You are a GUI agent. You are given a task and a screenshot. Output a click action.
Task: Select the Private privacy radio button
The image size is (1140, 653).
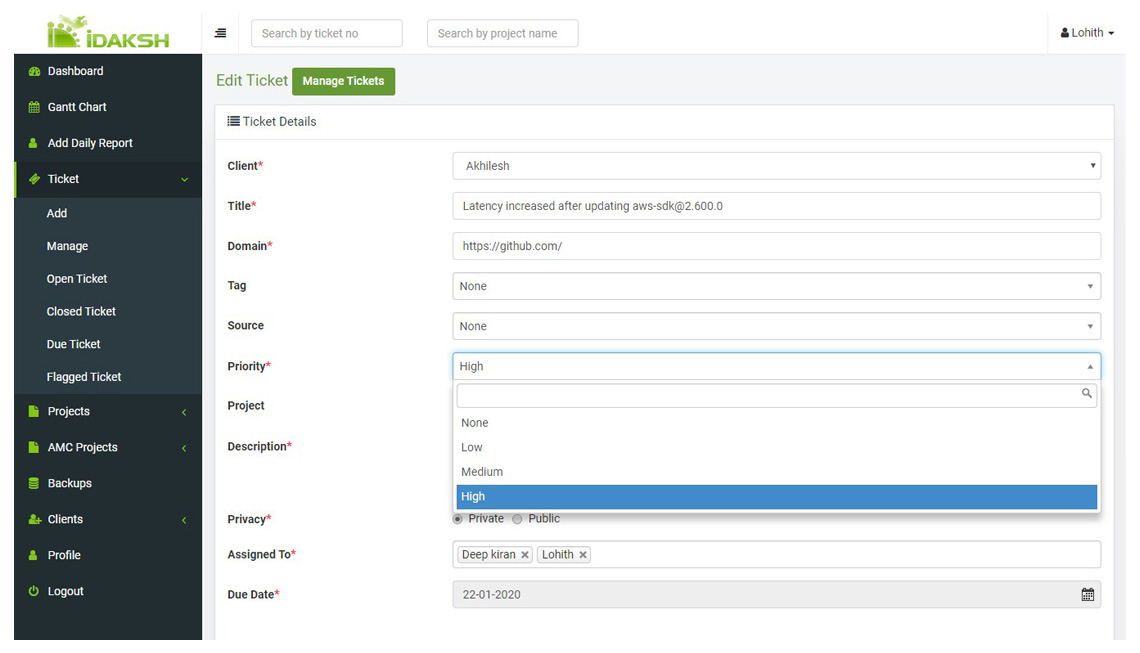(x=457, y=519)
